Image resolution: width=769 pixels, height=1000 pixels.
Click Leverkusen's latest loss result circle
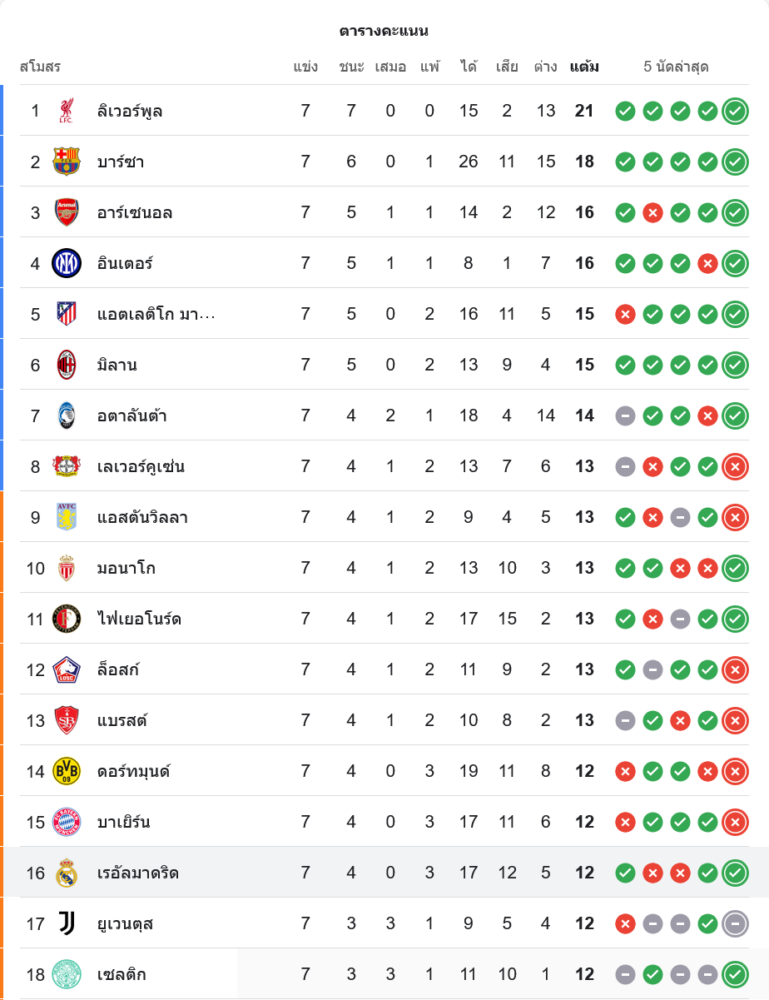735,466
